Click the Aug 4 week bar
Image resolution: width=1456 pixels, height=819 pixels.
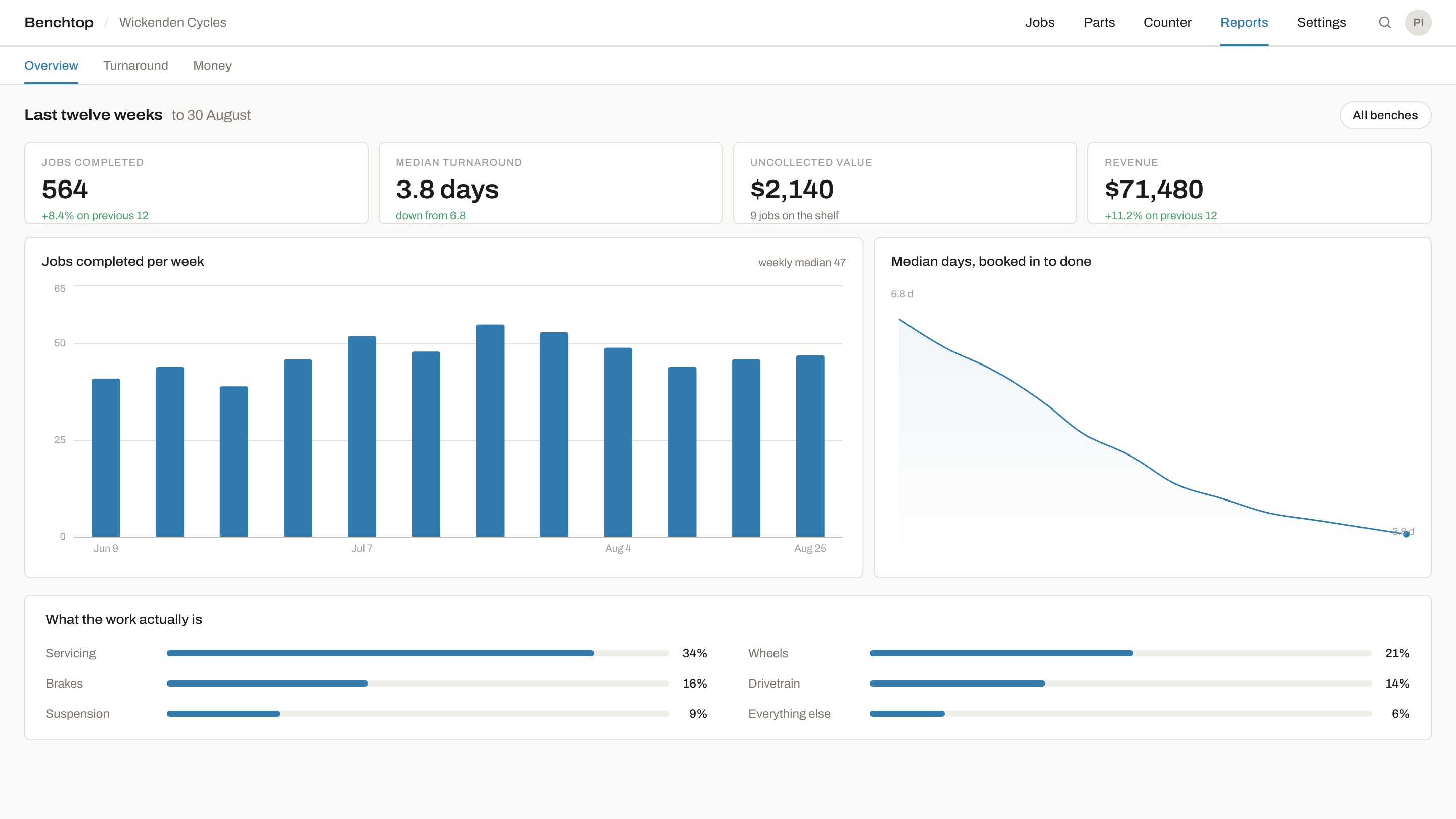pyautogui.click(x=618, y=442)
